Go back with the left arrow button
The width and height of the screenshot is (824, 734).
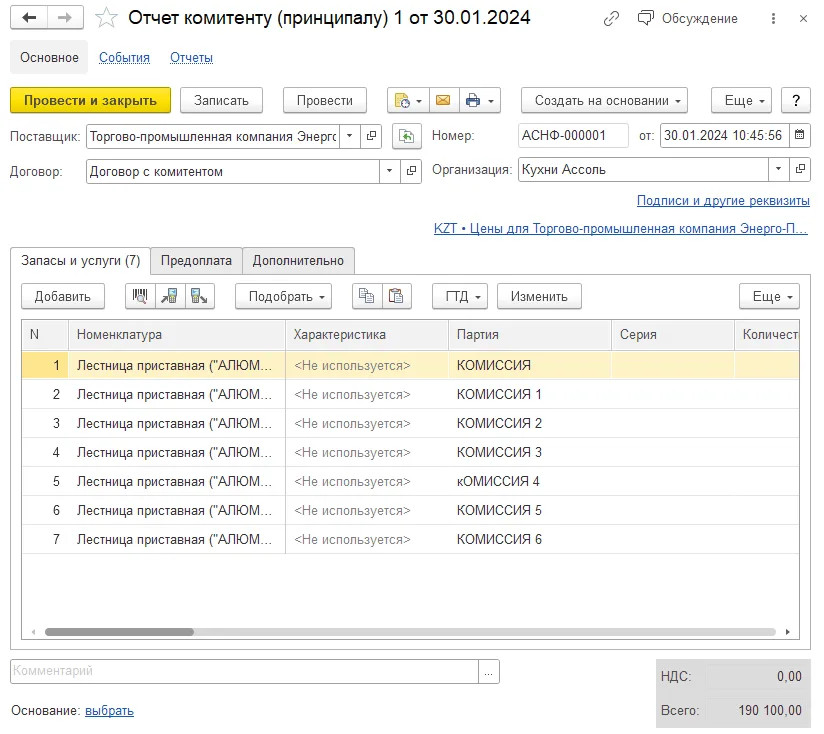click(29, 18)
